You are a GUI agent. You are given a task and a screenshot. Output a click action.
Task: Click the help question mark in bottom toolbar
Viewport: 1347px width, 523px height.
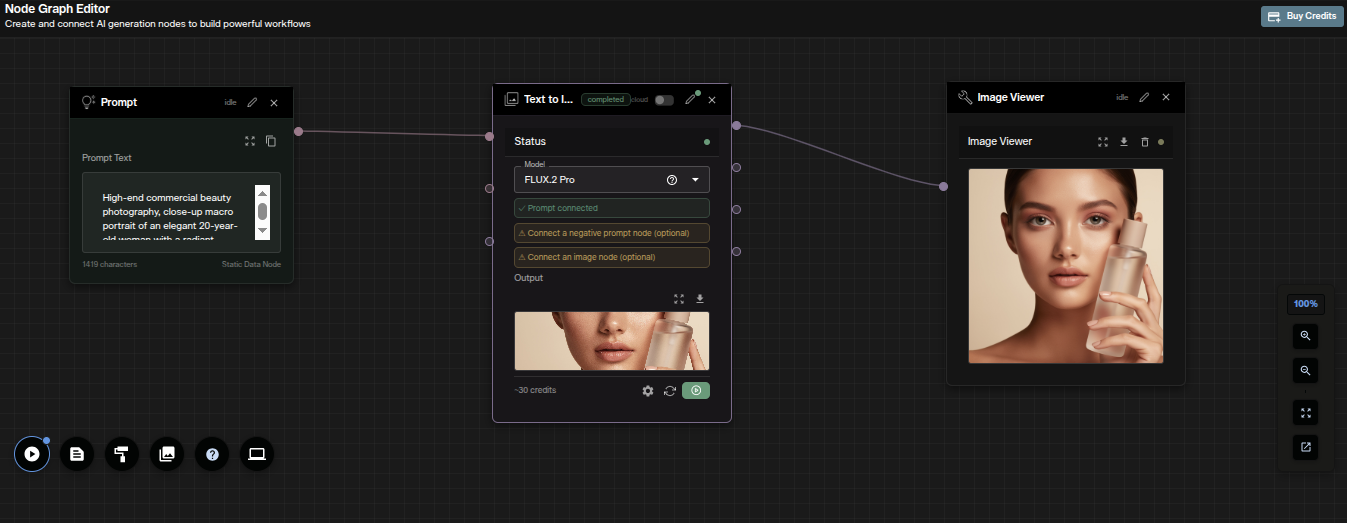[212, 454]
